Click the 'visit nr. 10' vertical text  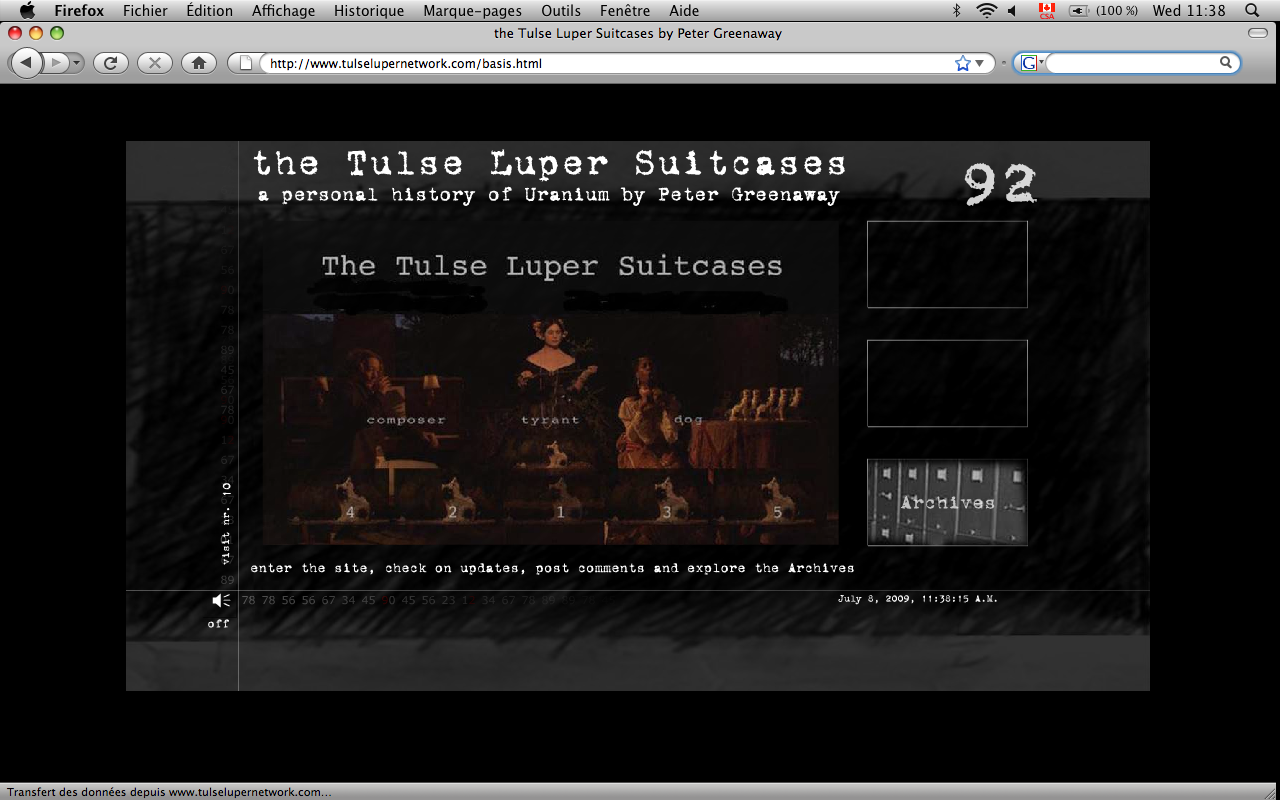(x=226, y=522)
